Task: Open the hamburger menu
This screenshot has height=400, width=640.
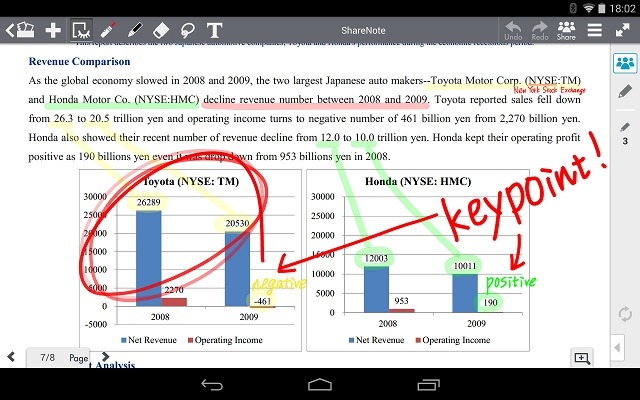Action: (x=595, y=30)
